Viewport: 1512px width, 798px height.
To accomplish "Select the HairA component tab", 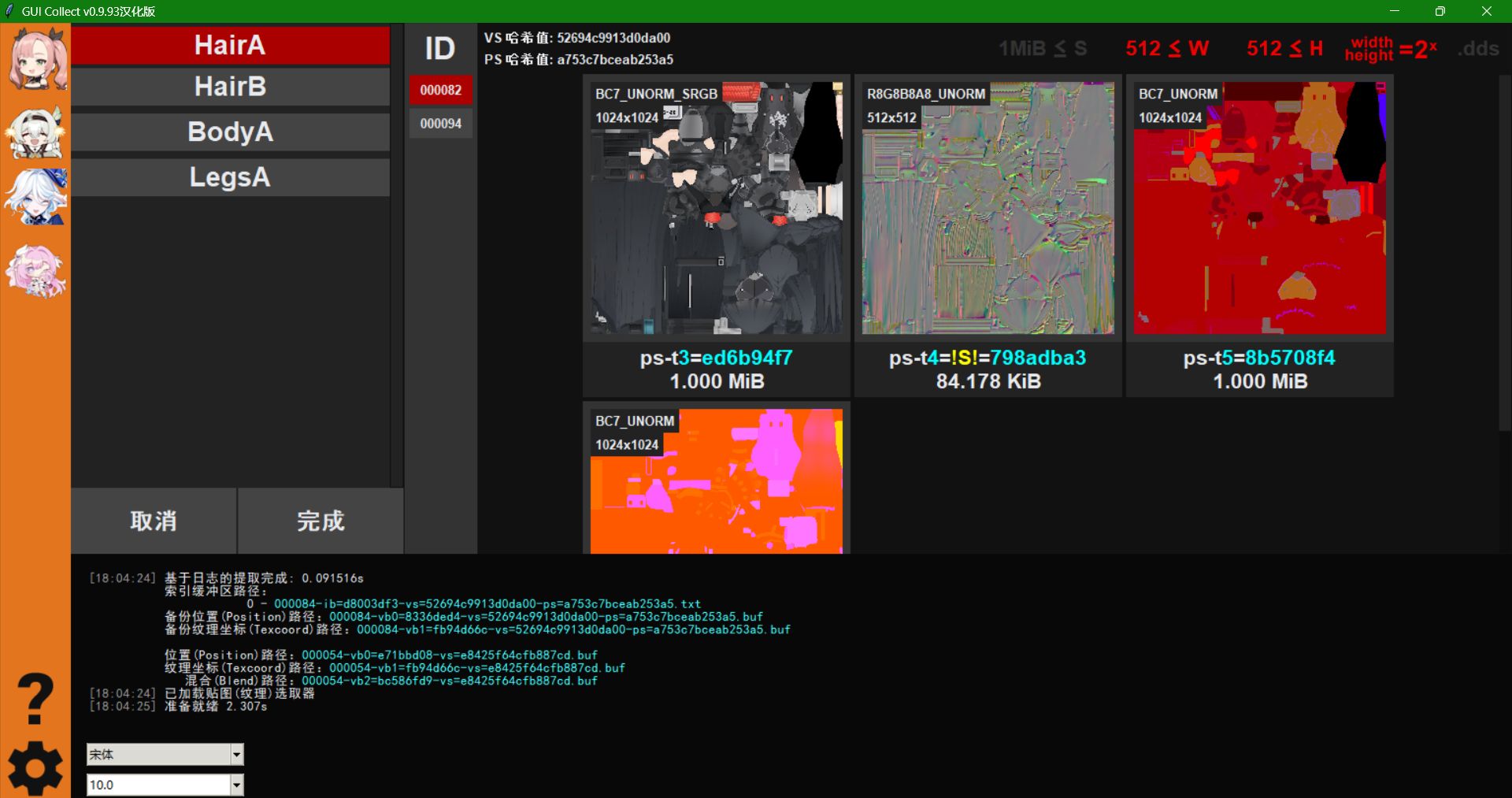I will (x=230, y=45).
